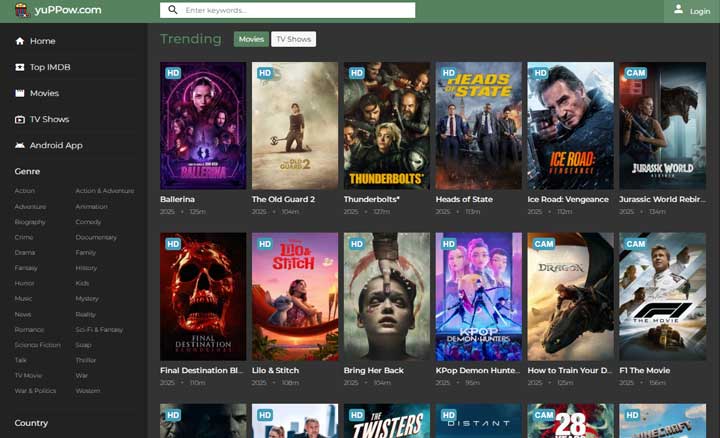Select the Animation genre
The height and width of the screenshot is (438, 720).
point(91,207)
